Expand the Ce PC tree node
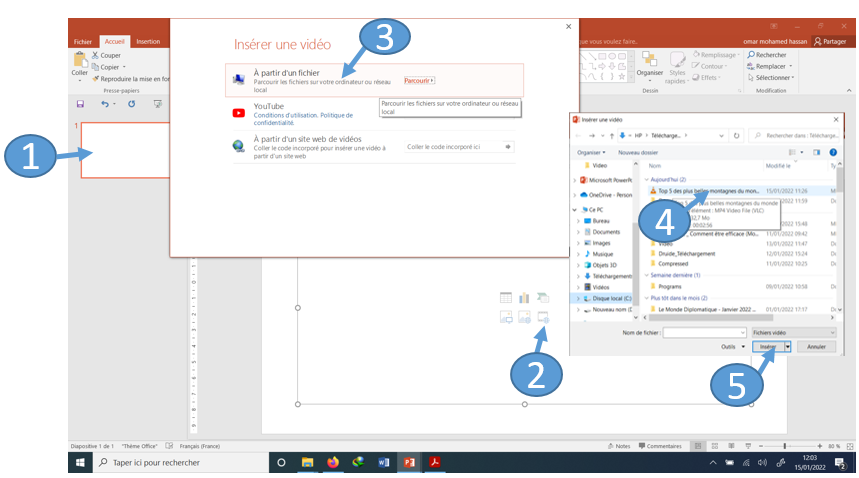The height and width of the screenshot is (478, 859). pos(575,210)
